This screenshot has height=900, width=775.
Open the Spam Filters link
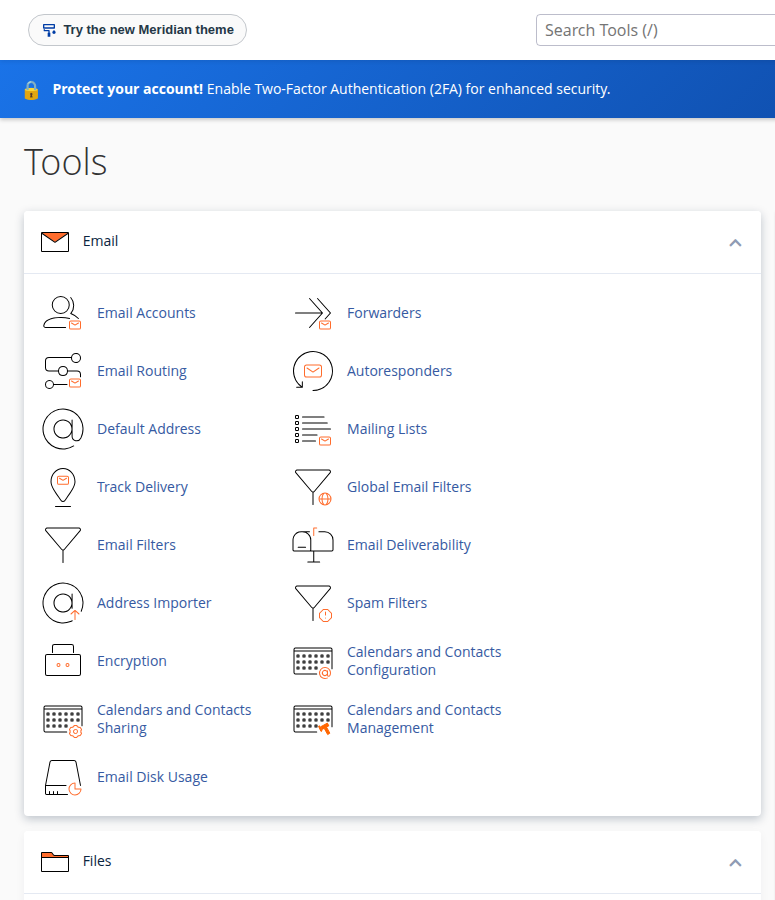click(x=387, y=603)
